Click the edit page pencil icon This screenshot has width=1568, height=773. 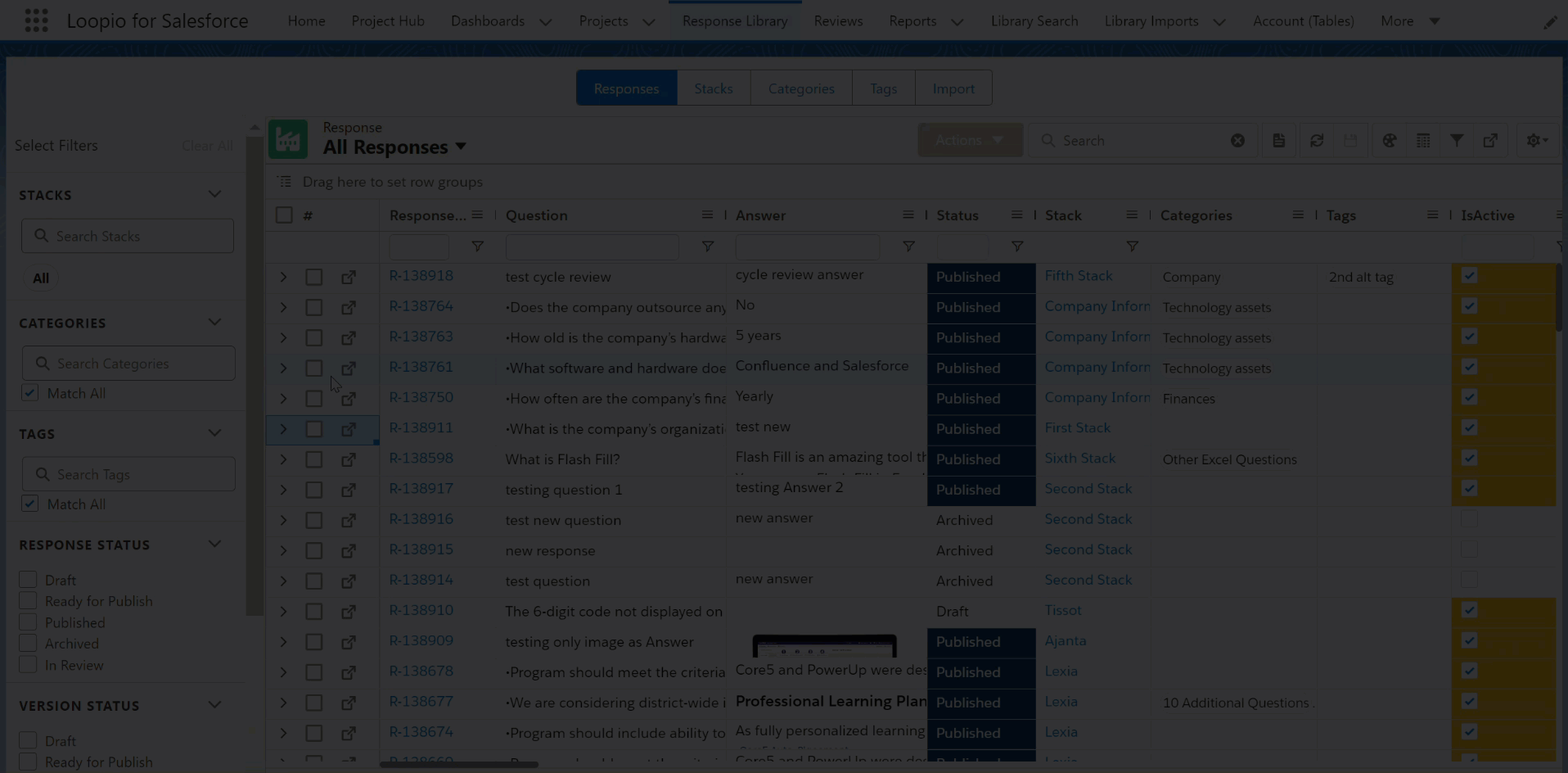[x=1550, y=21]
